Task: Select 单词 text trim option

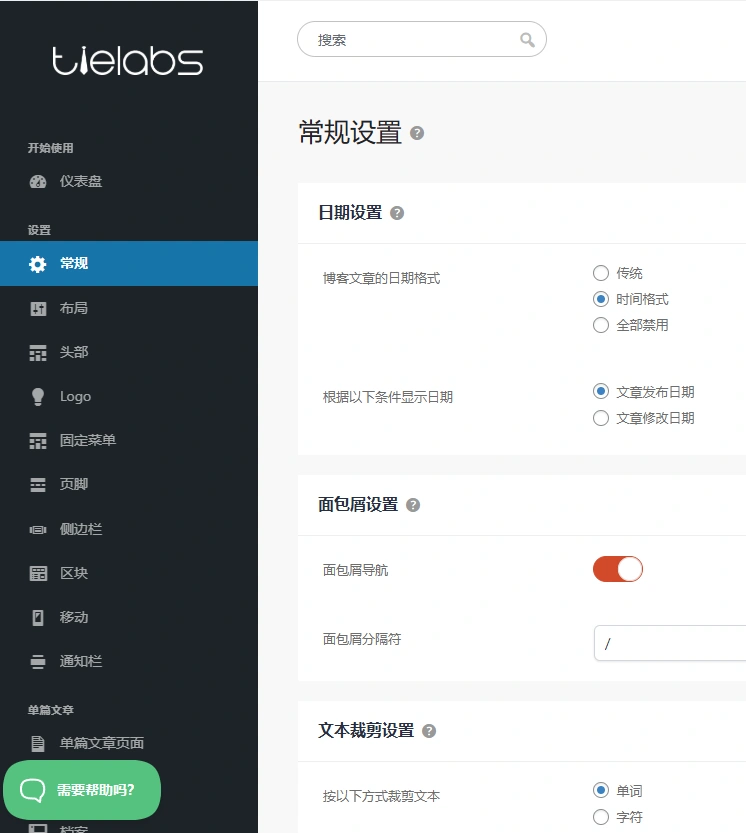Action: tap(600, 790)
